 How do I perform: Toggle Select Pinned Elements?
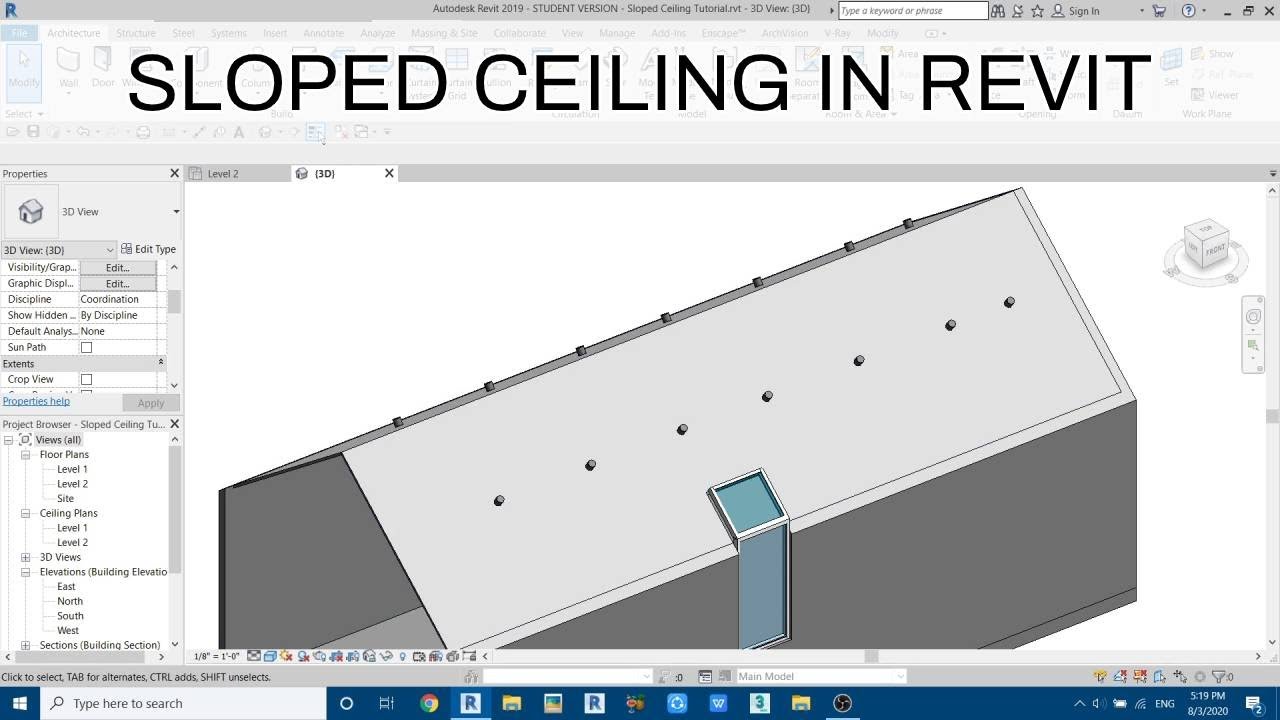[1141, 677]
